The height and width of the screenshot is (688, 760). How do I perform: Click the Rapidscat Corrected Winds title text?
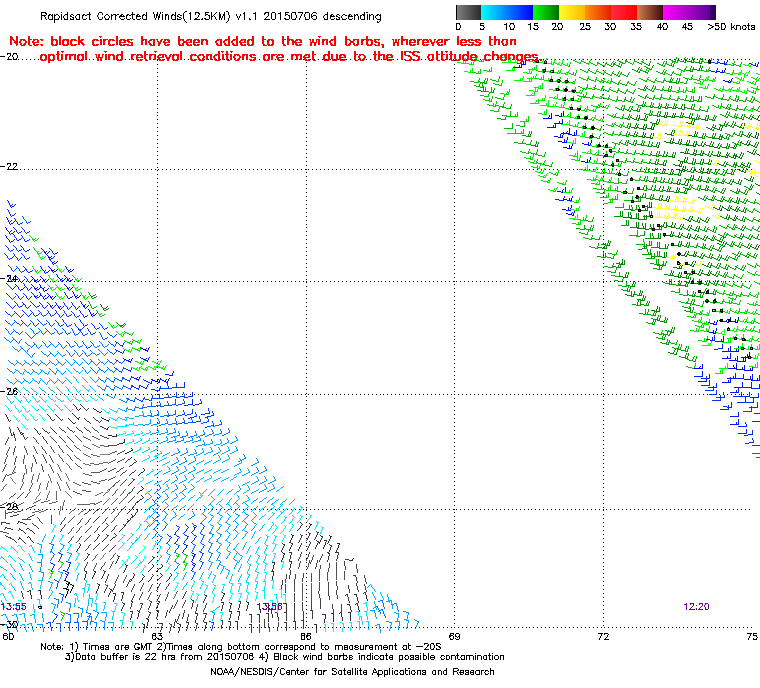coord(211,16)
